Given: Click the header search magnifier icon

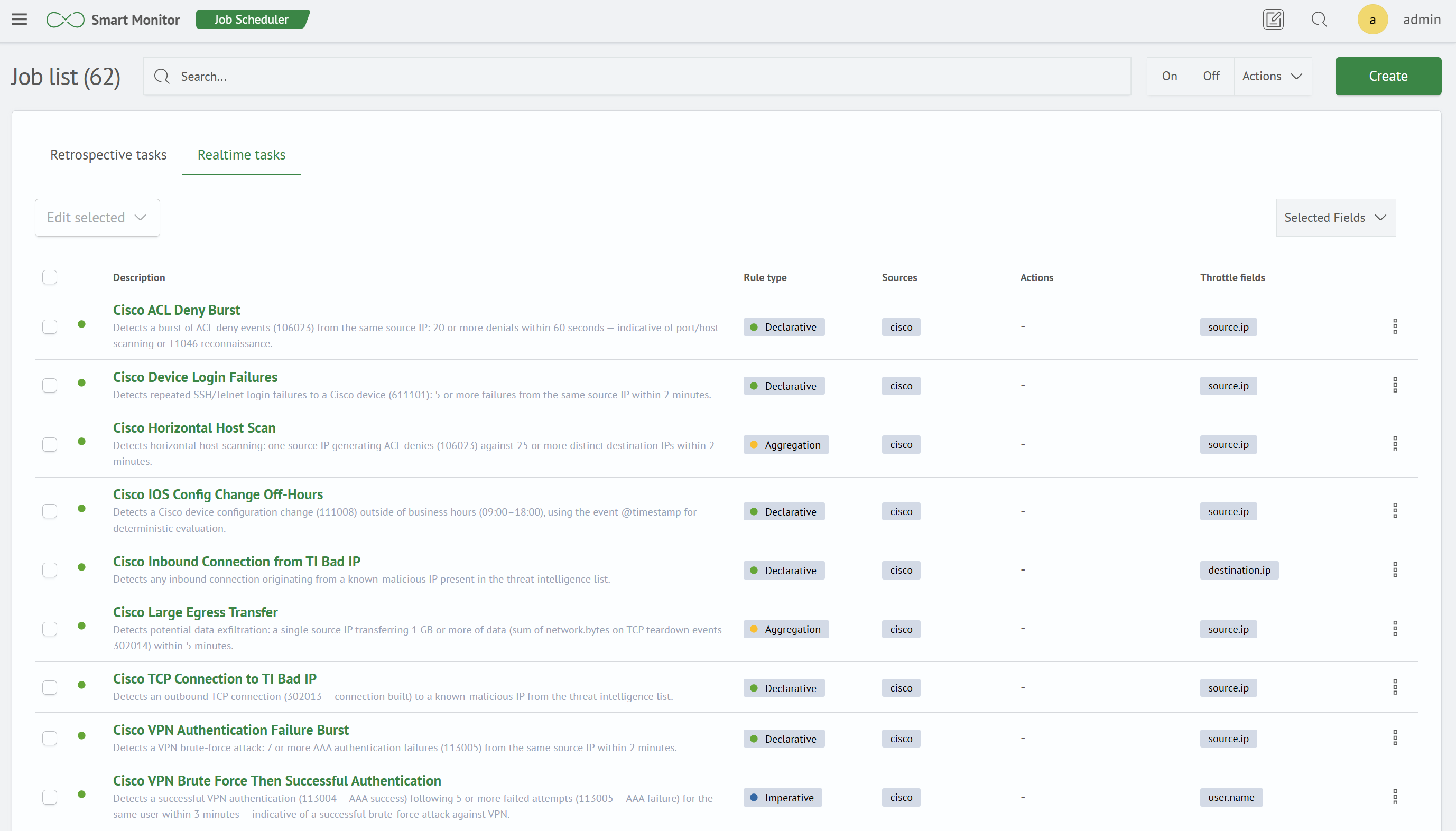Looking at the screenshot, I should (x=1319, y=20).
